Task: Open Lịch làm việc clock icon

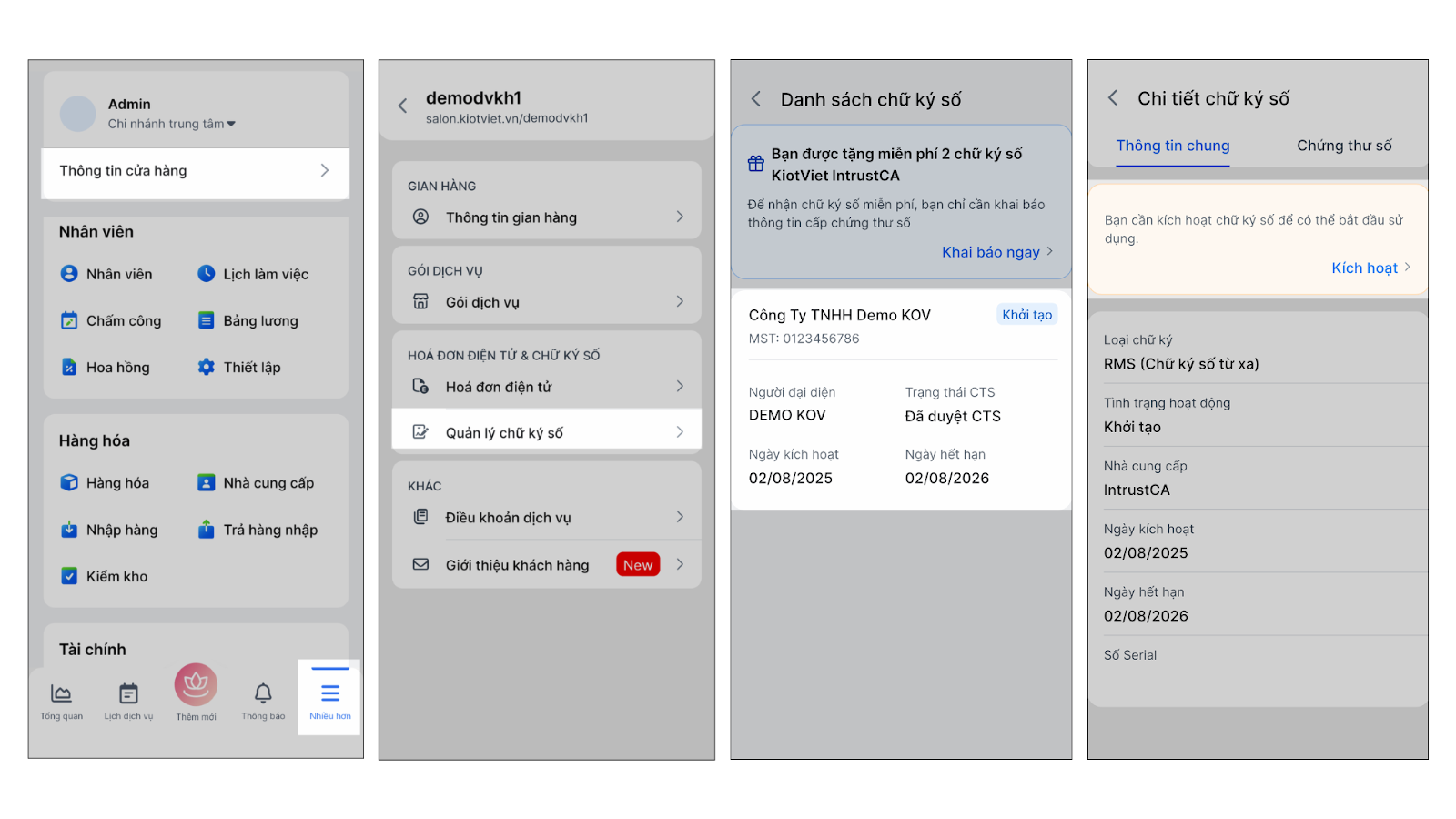Action: point(207,273)
